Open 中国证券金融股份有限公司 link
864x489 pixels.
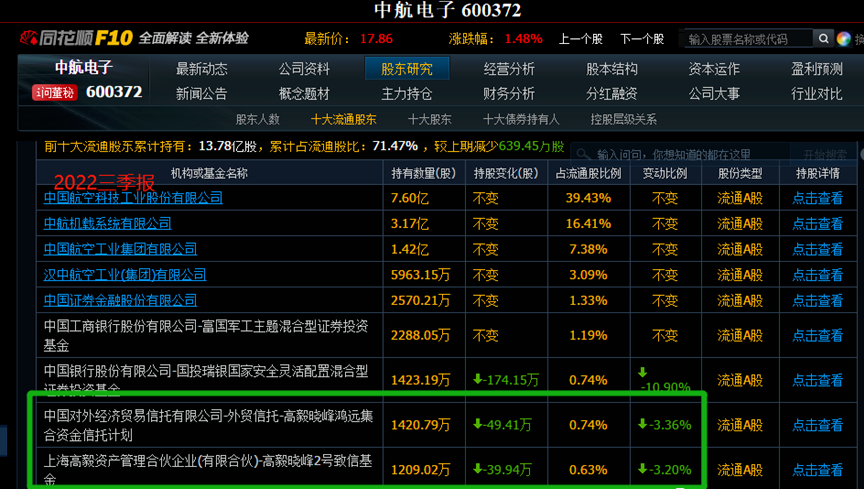point(120,300)
